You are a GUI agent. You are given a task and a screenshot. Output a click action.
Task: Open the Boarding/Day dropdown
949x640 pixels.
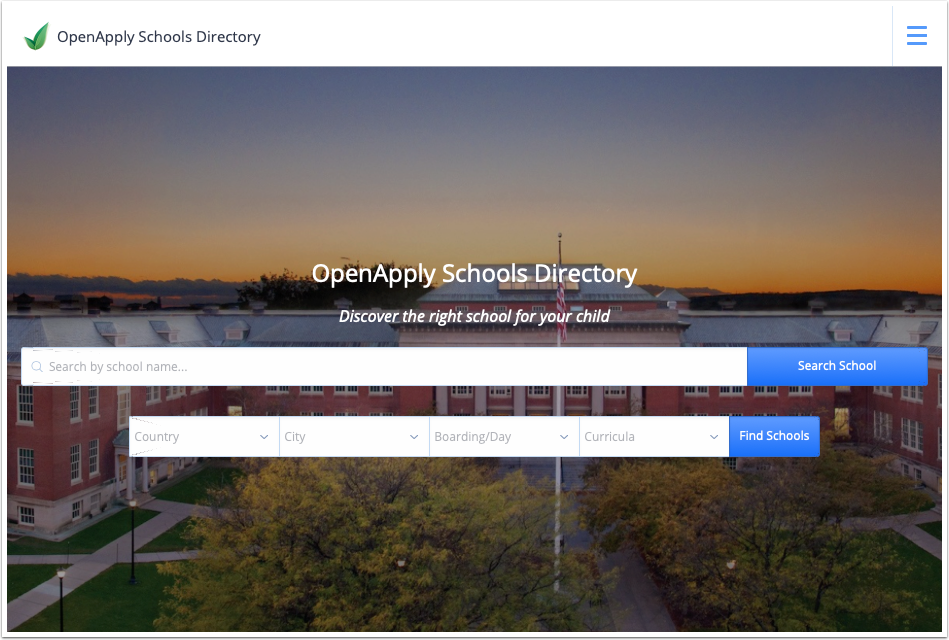pyautogui.click(x=504, y=437)
